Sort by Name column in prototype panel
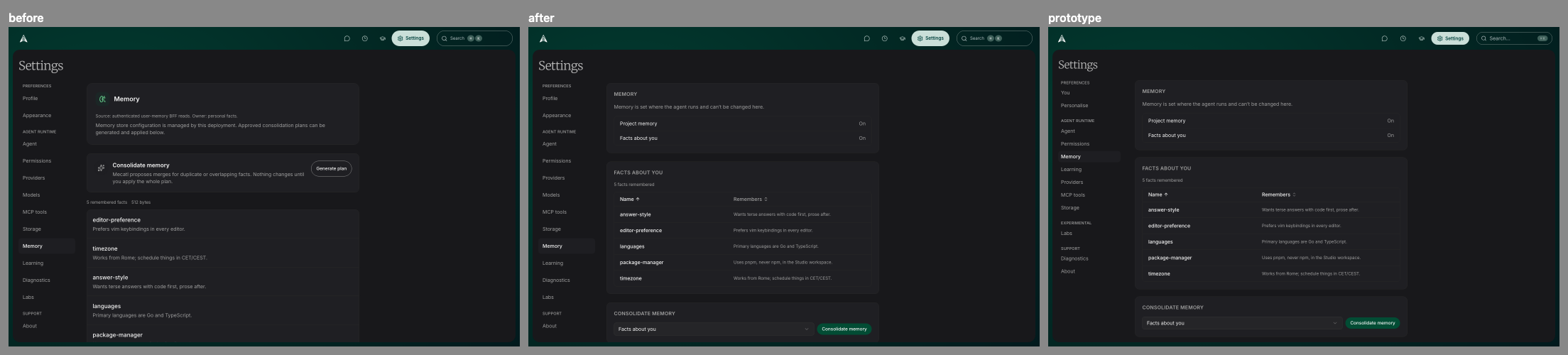1568x355 pixels. (x=1158, y=195)
